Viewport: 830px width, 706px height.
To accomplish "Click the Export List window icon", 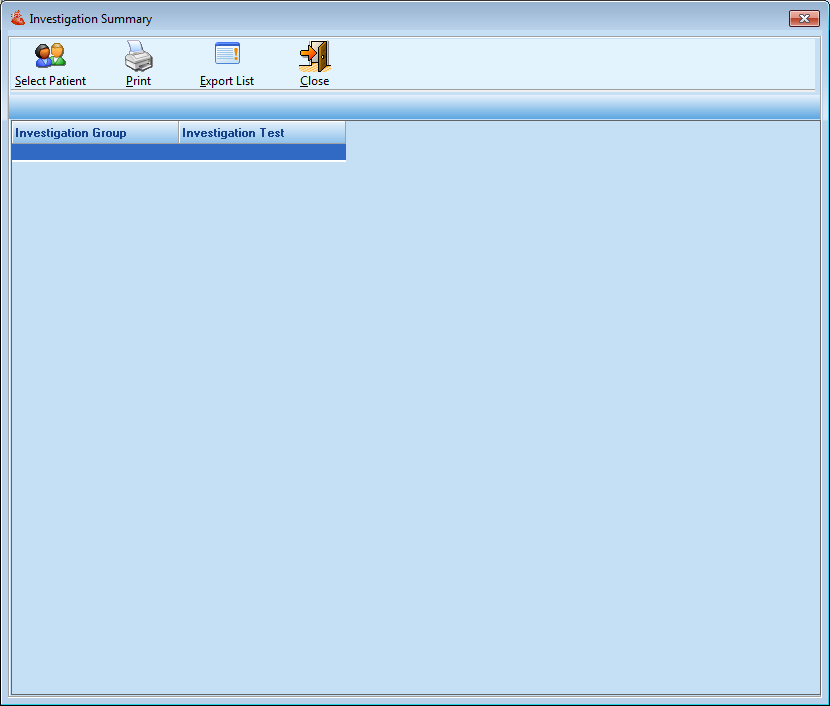I will click(227, 54).
